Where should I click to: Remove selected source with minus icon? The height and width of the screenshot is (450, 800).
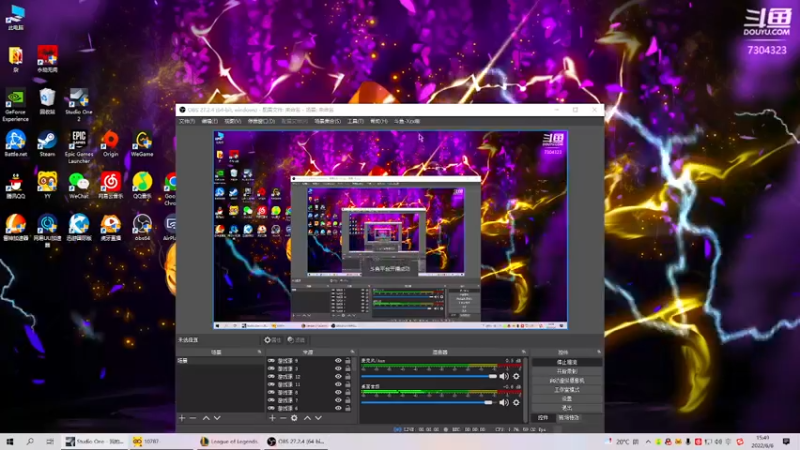(283, 418)
